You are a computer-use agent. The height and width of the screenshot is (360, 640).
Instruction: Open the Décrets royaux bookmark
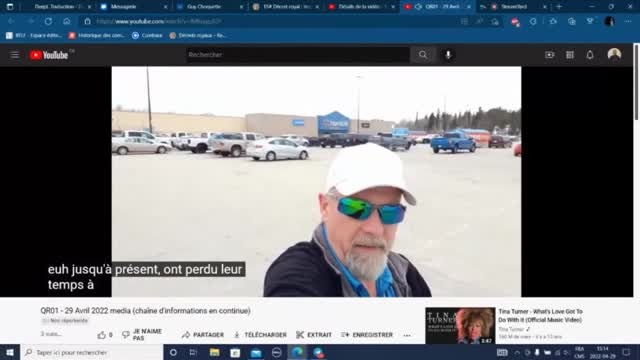(x=198, y=36)
